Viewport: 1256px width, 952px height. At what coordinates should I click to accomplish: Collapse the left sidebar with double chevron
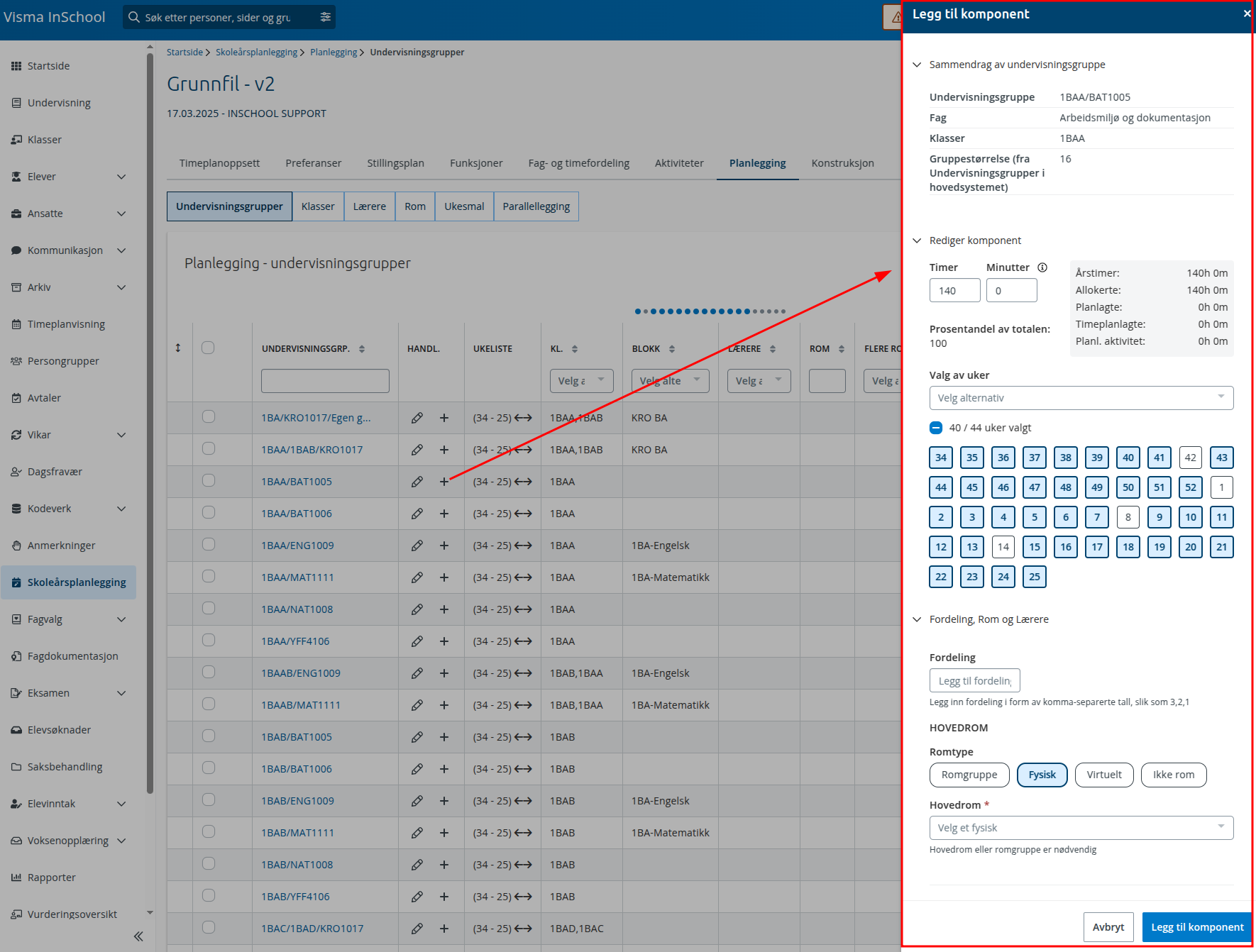(x=138, y=936)
